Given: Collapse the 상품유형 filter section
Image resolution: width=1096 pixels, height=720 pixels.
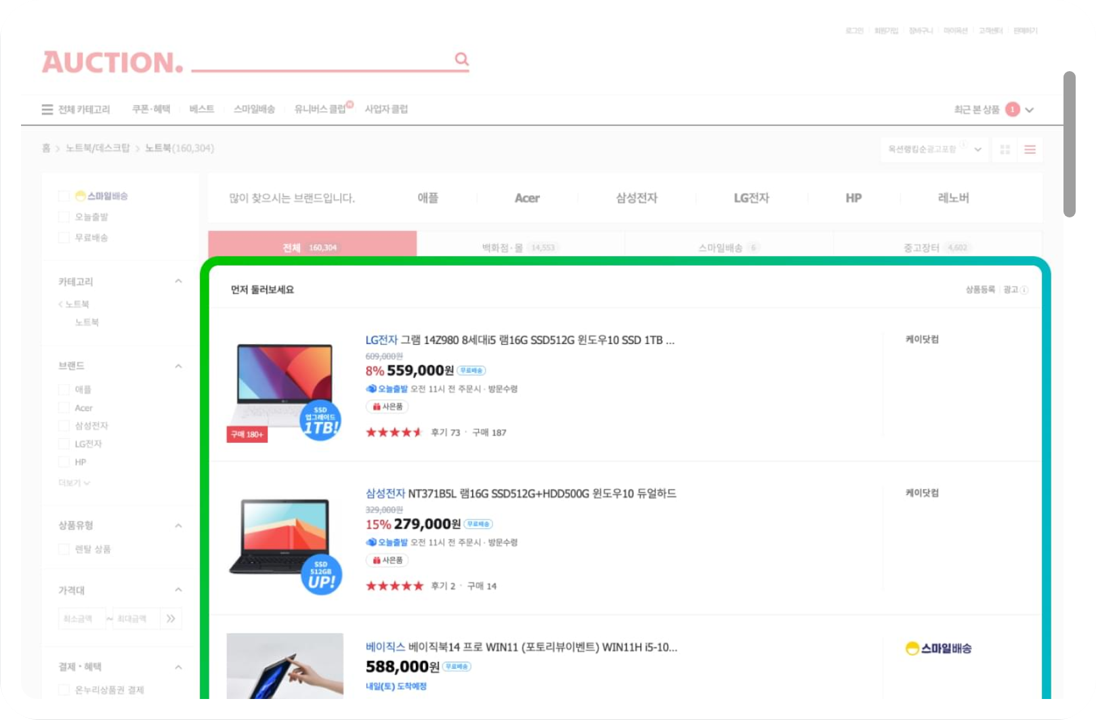Looking at the screenshot, I should point(178,526).
